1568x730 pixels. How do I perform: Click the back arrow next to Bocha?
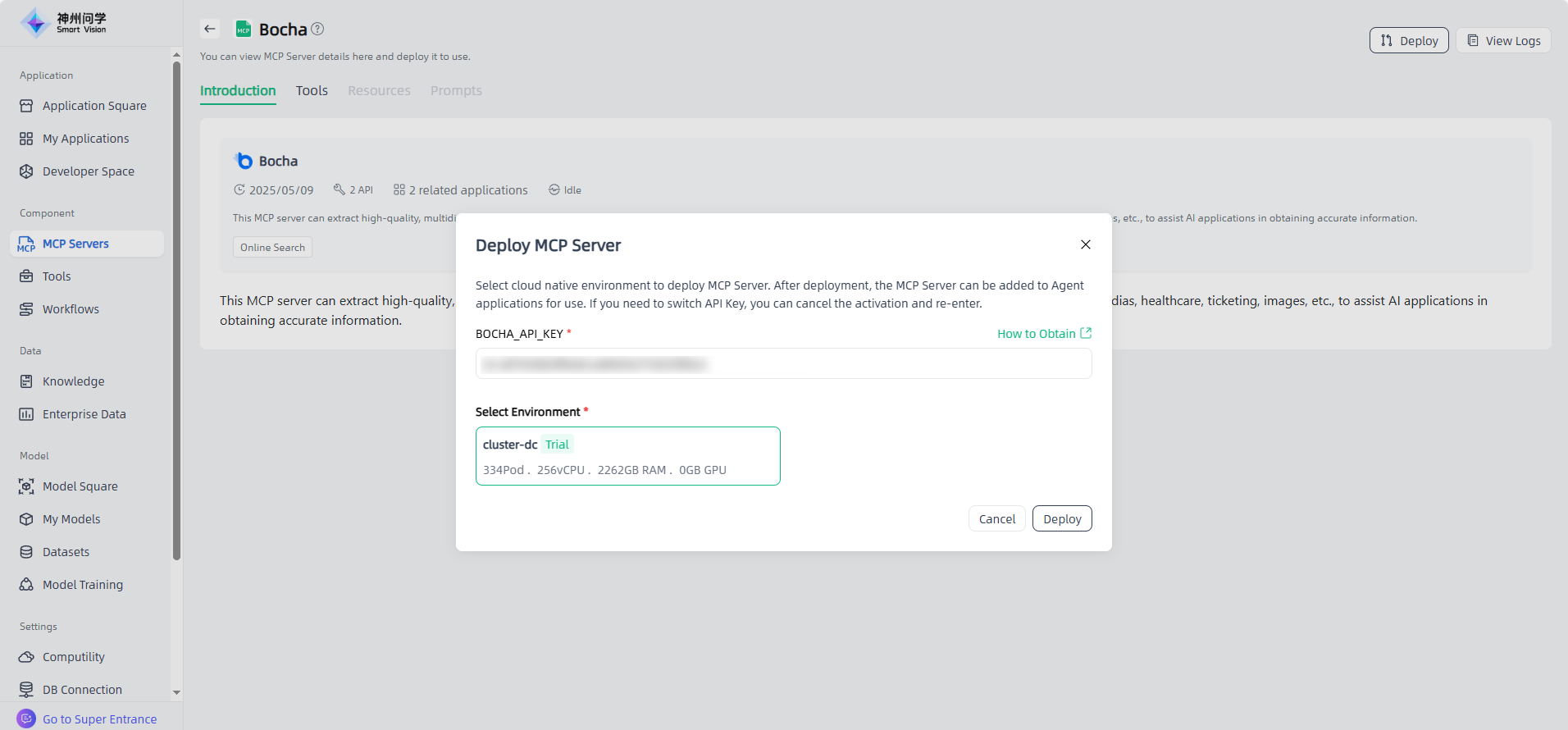[x=210, y=29]
